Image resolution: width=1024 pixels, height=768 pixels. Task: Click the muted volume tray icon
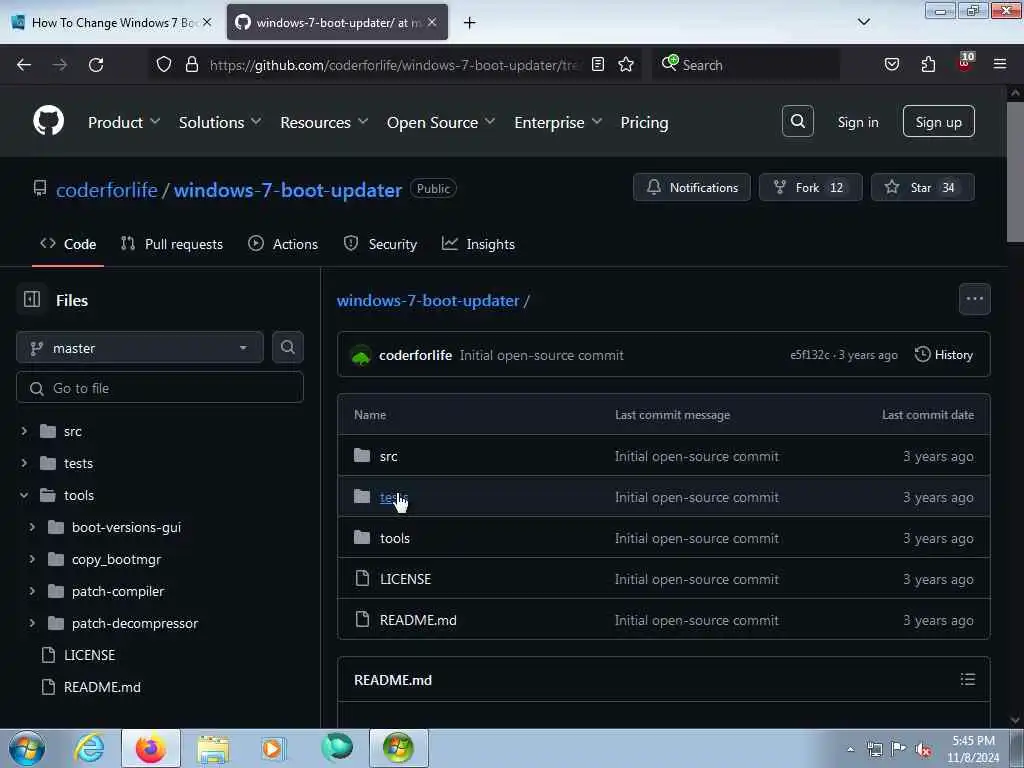pos(923,750)
